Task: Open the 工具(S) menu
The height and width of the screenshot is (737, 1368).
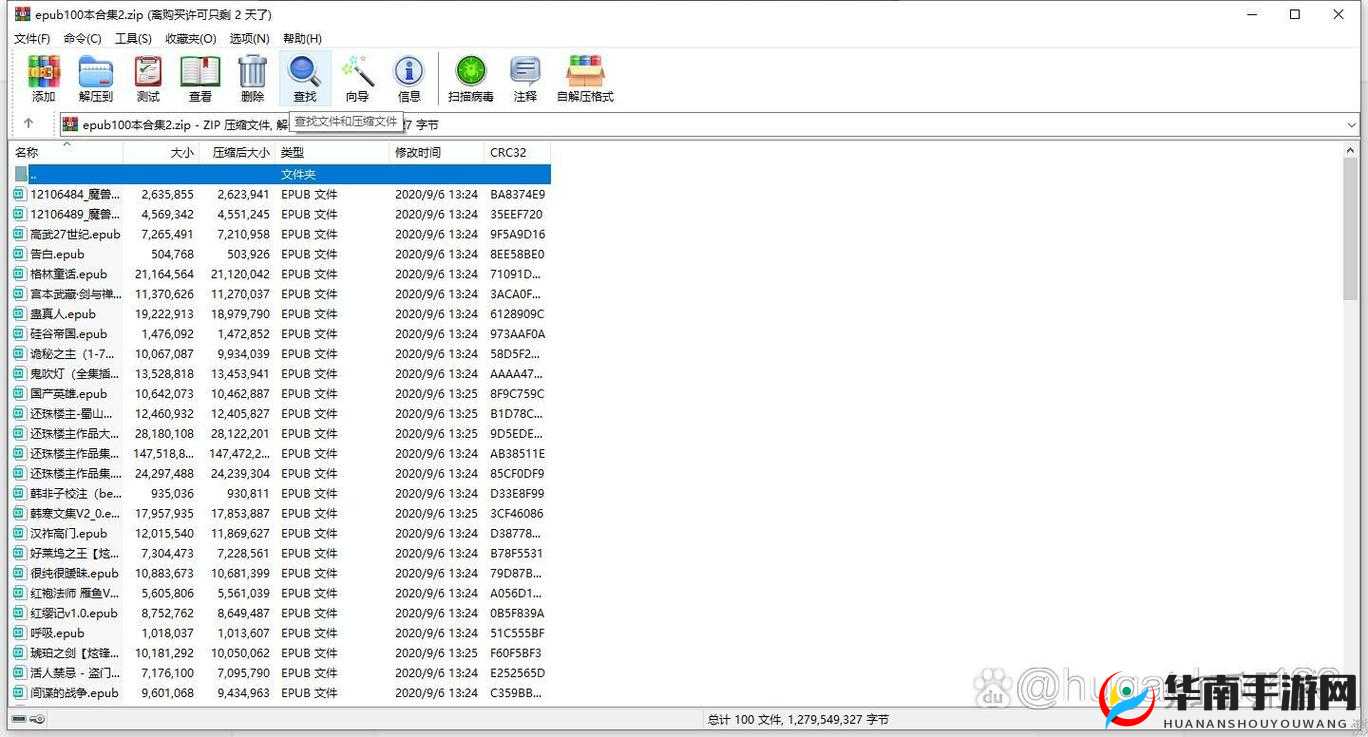Action: tap(133, 38)
